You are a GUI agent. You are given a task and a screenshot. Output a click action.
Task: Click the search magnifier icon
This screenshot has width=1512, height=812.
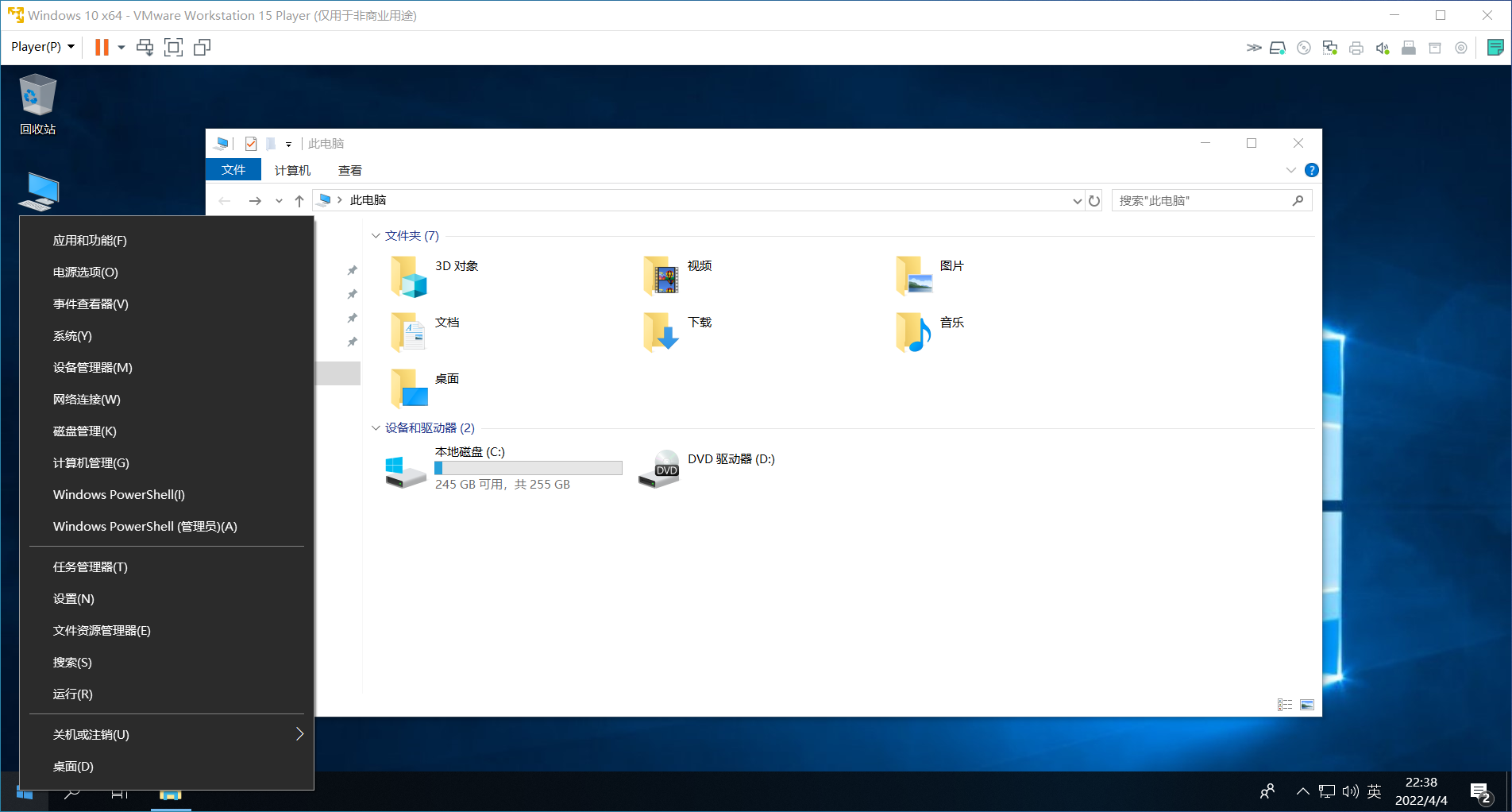click(x=1298, y=201)
